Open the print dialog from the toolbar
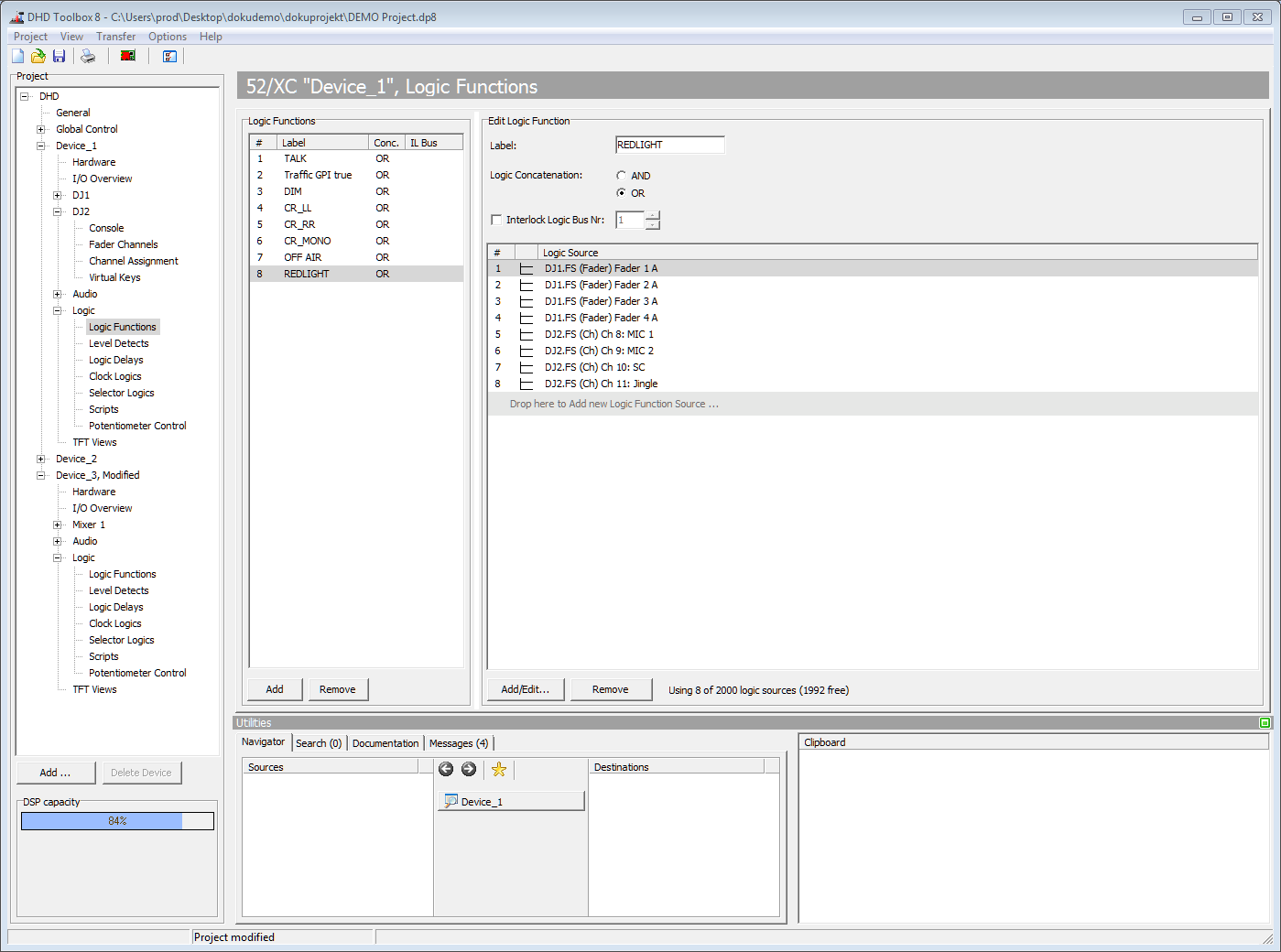The image size is (1281, 952). coord(88,56)
